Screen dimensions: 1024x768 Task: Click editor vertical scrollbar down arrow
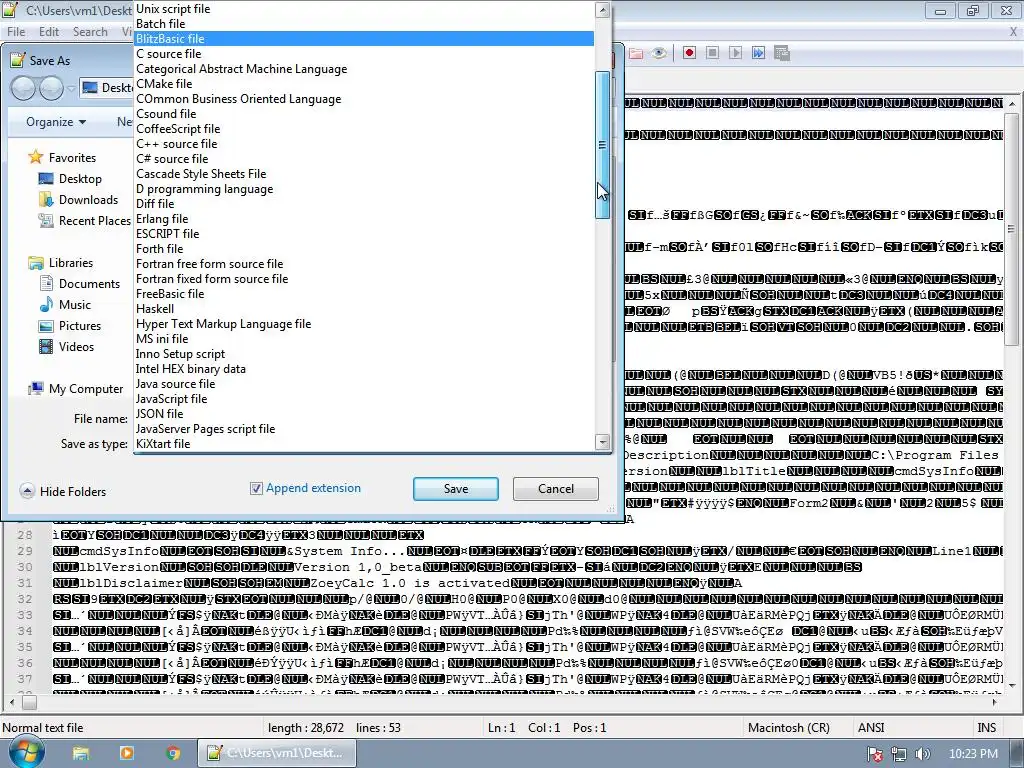point(1012,685)
